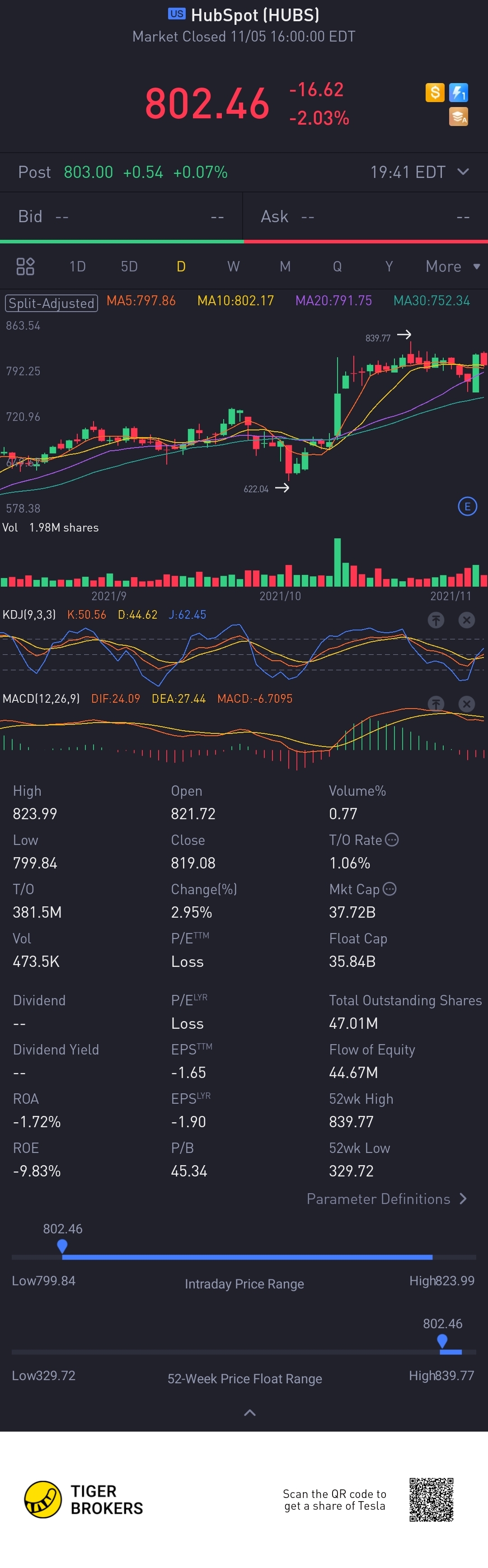Select the M monthly chart tab
The width and height of the screenshot is (488, 1568).
(x=285, y=266)
